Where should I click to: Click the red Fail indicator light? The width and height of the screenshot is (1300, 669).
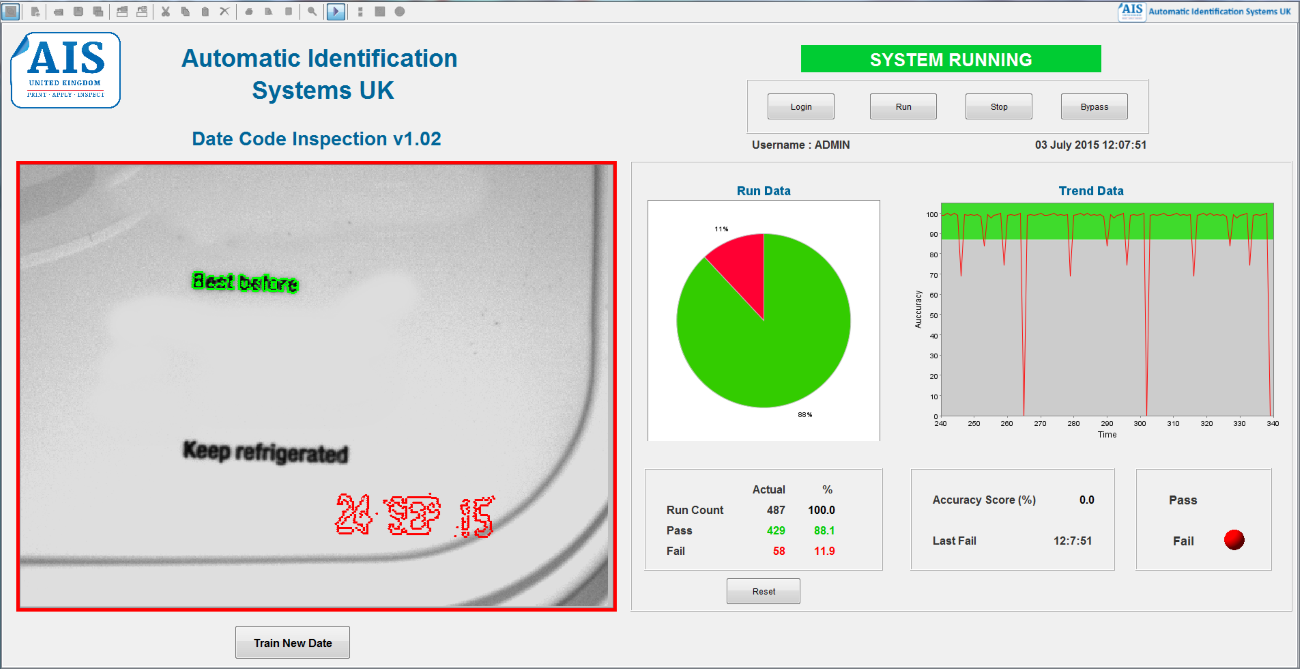[x=1234, y=540]
